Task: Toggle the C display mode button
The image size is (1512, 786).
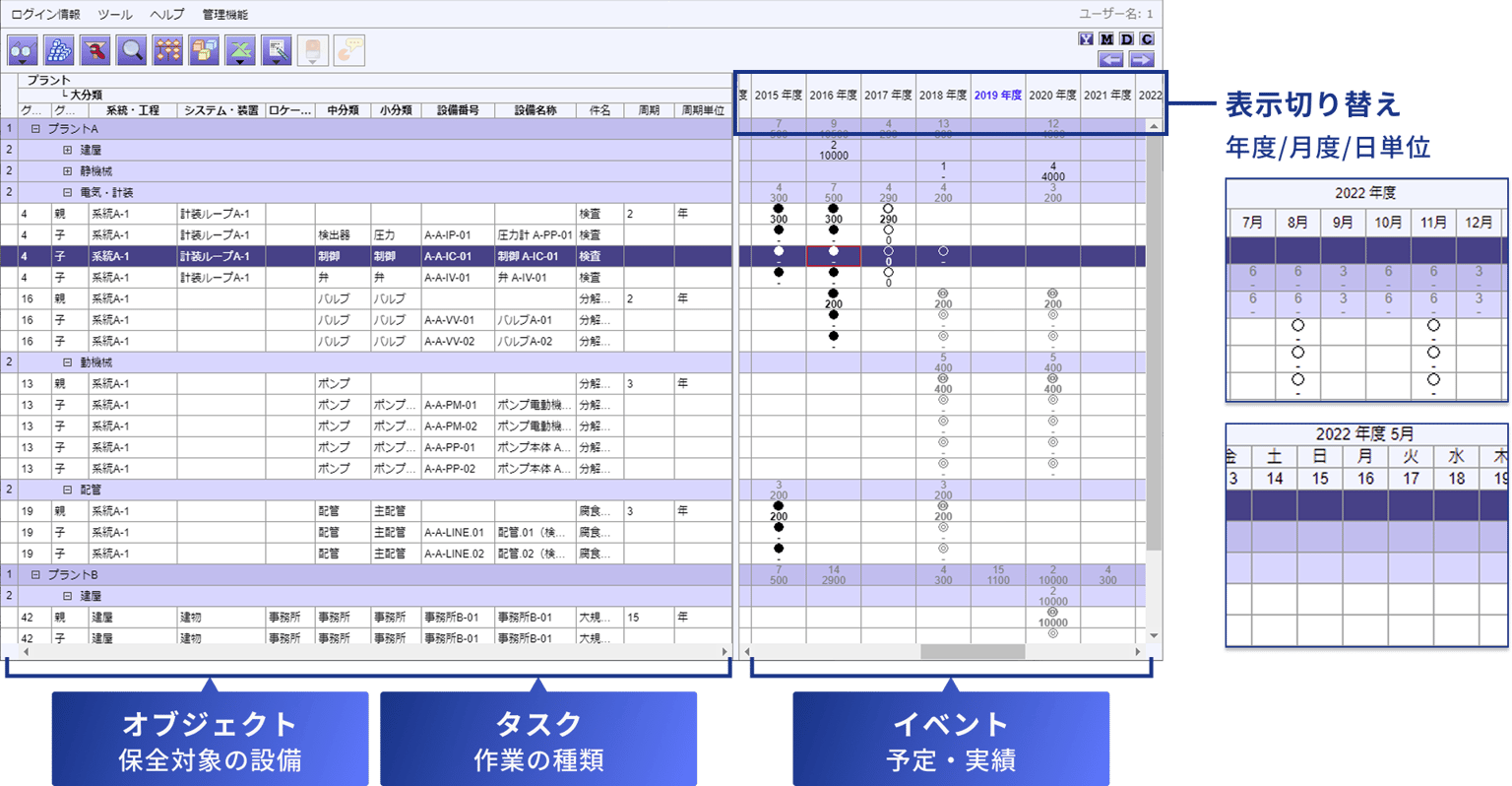Action: (1147, 39)
